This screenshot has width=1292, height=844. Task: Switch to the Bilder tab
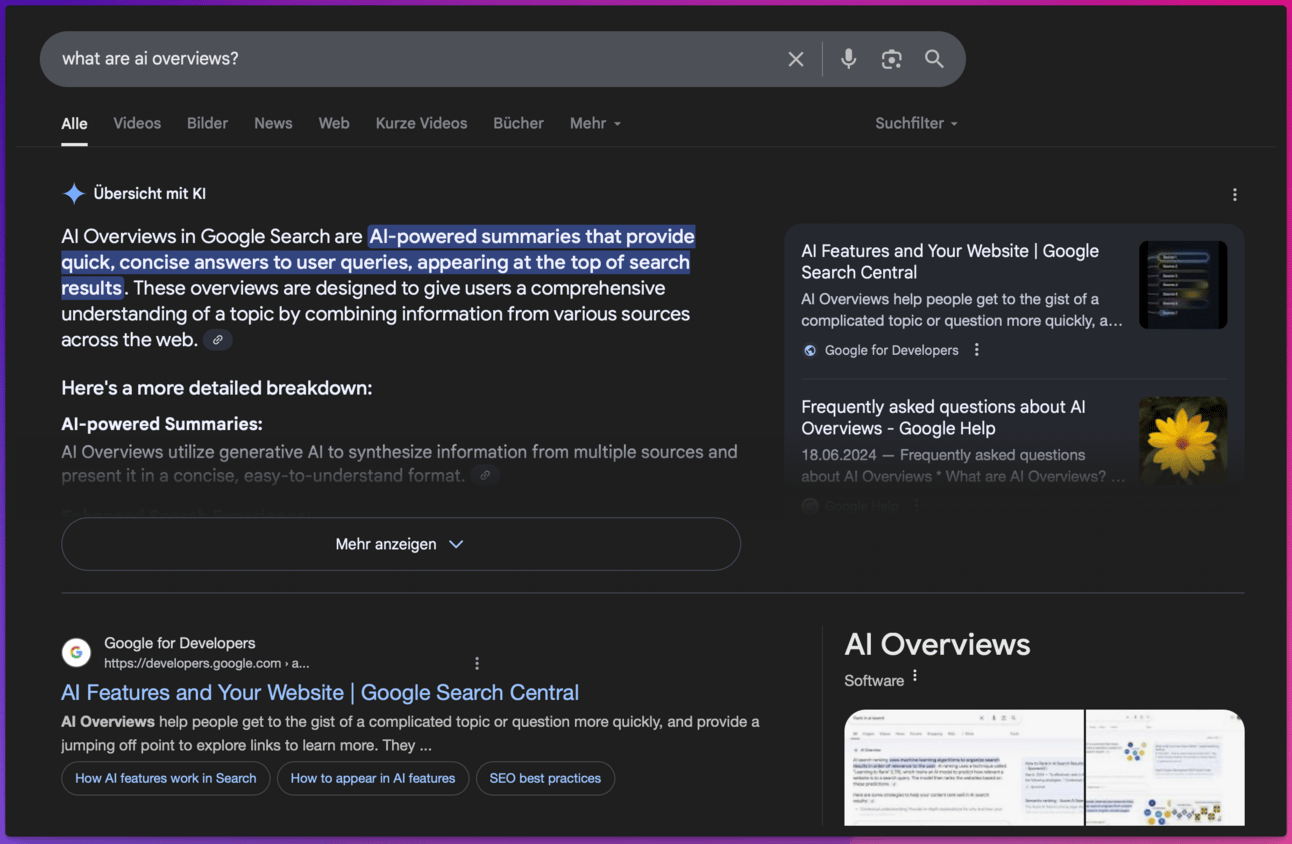click(207, 124)
